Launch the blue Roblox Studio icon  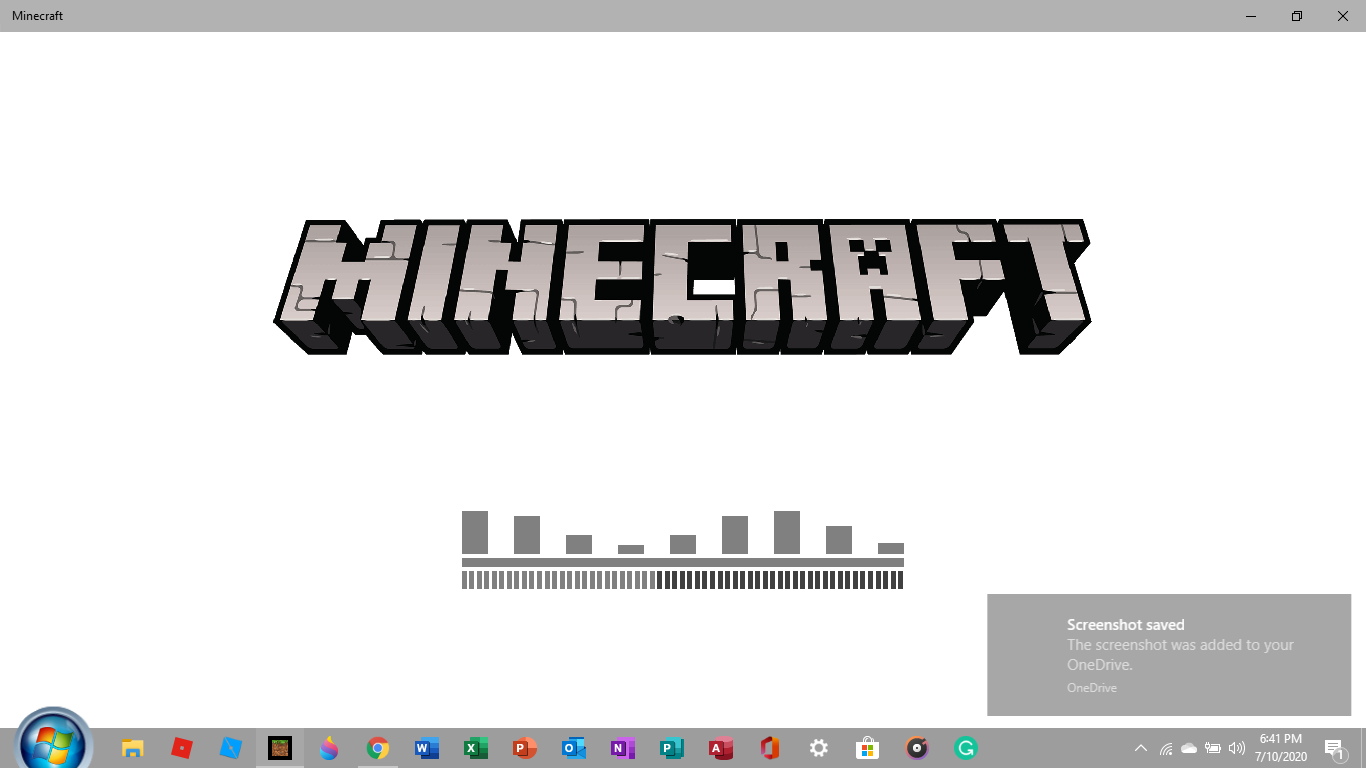(x=230, y=748)
